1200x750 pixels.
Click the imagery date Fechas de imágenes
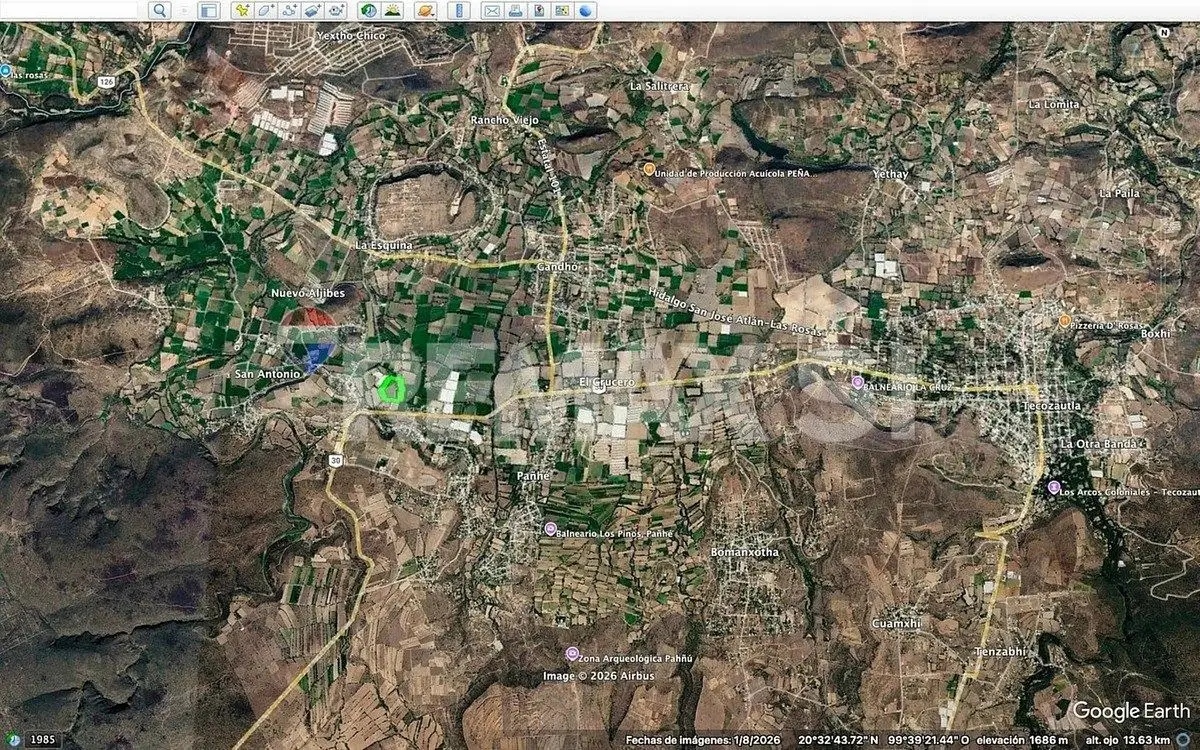702,740
